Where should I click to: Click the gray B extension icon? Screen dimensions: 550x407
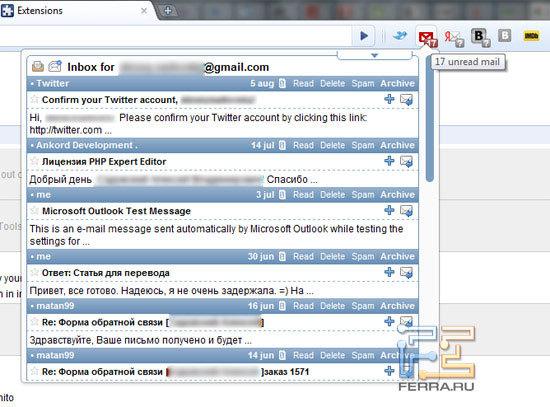pyautogui.click(x=504, y=36)
